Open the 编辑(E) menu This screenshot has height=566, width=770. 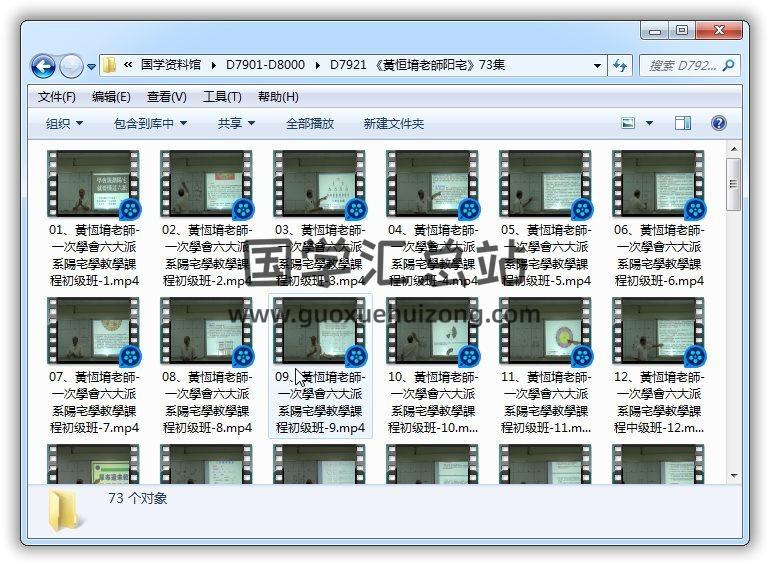111,97
